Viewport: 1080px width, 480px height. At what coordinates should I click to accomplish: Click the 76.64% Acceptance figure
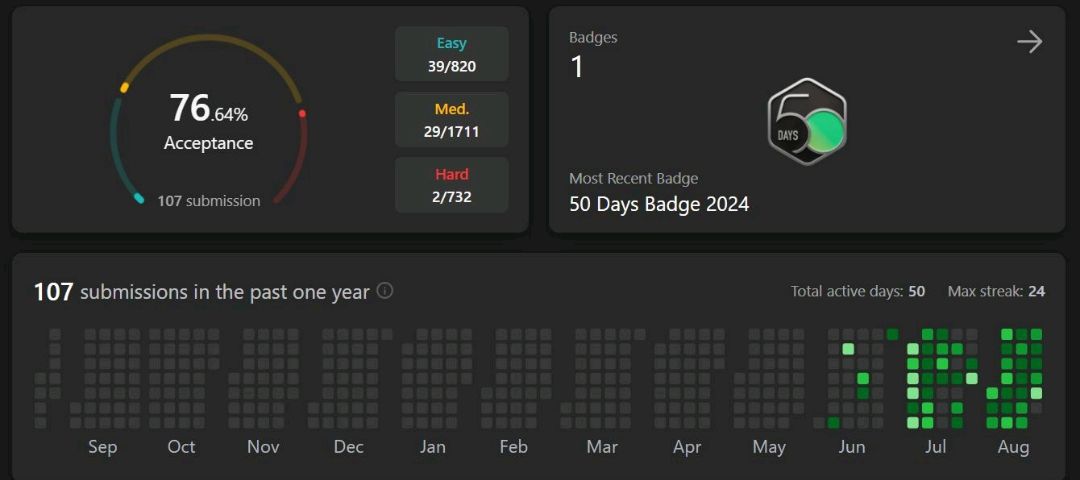pyautogui.click(x=209, y=122)
